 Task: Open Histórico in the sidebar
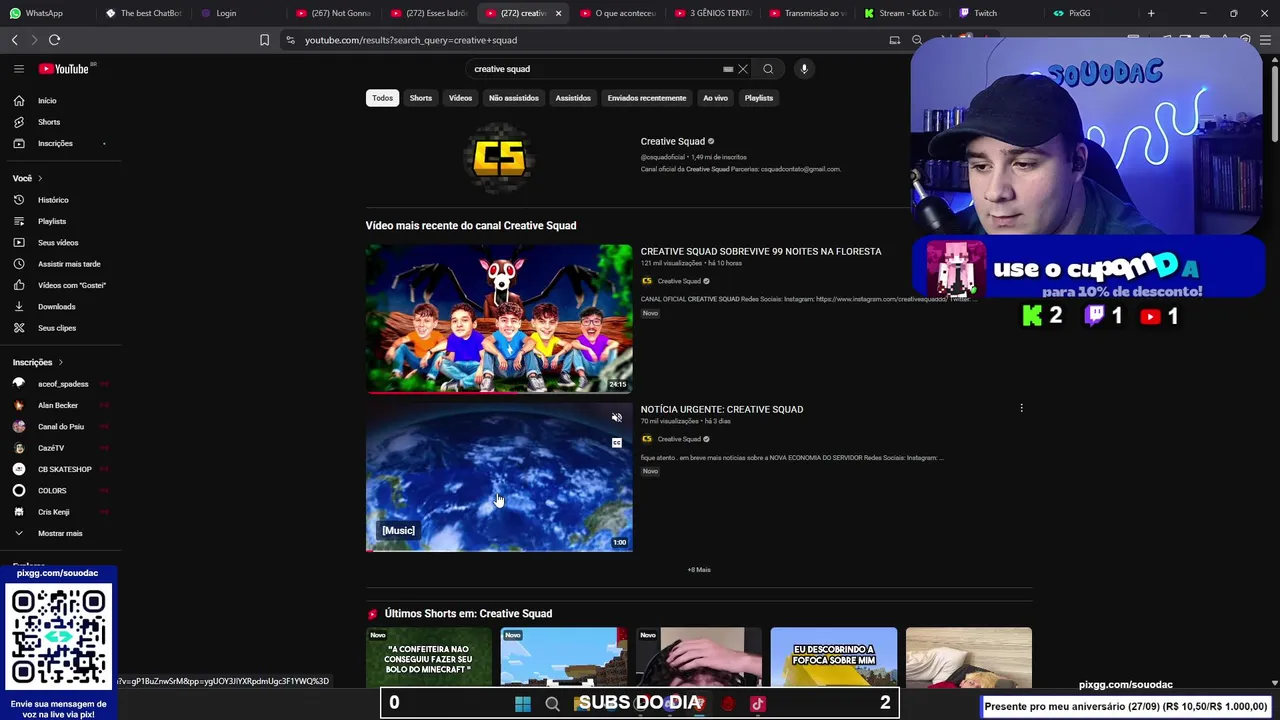point(53,200)
